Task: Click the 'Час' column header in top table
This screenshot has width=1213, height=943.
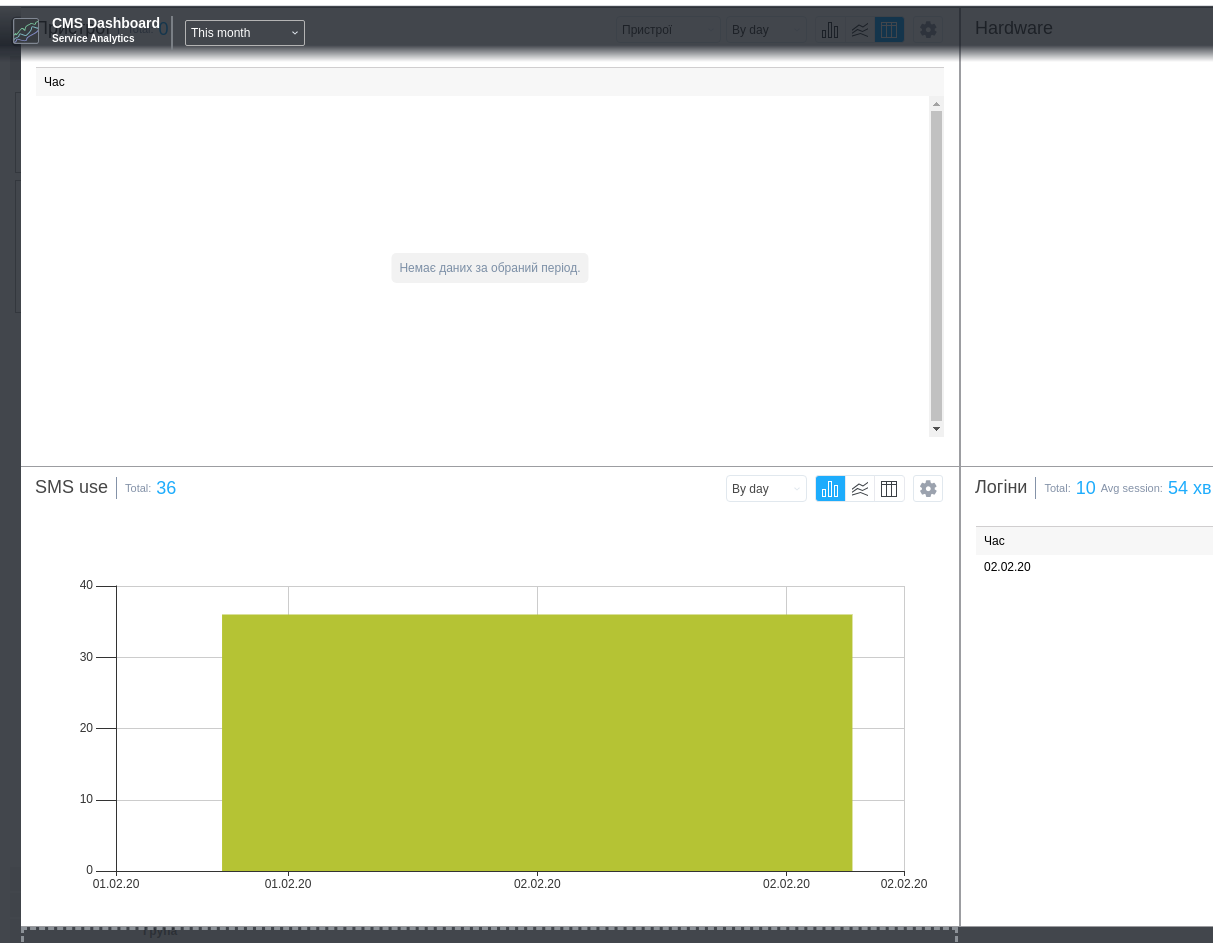Action: pyautogui.click(x=55, y=82)
